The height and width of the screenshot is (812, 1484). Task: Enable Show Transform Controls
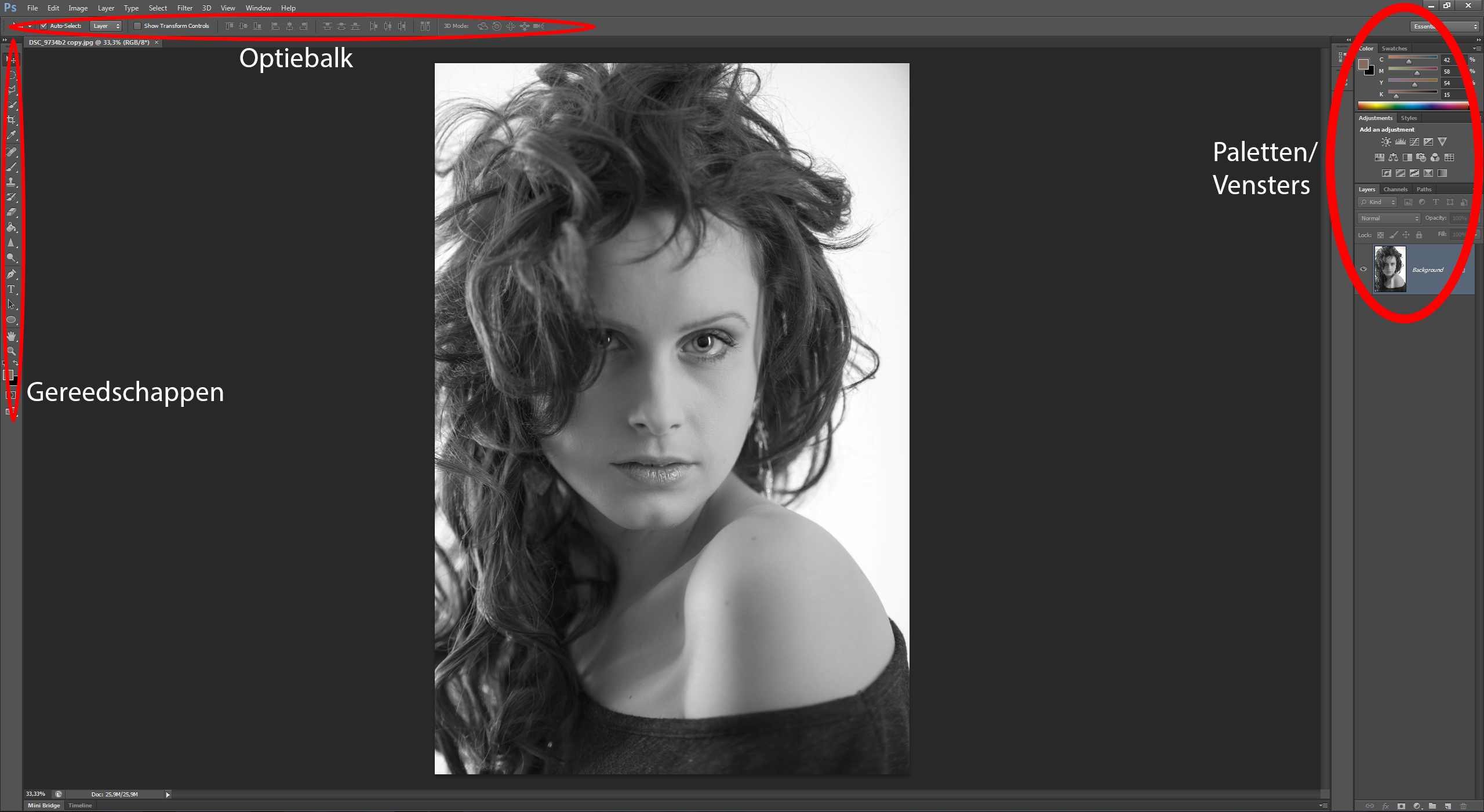point(137,26)
